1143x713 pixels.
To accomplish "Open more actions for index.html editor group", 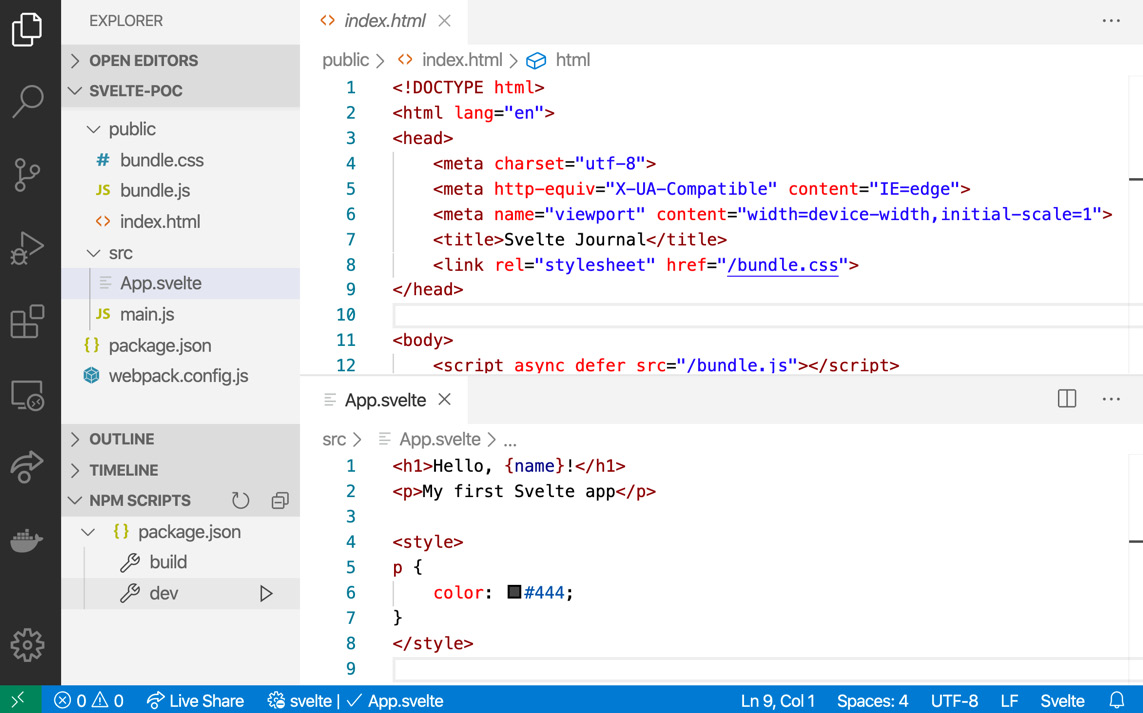I will click(x=1111, y=21).
